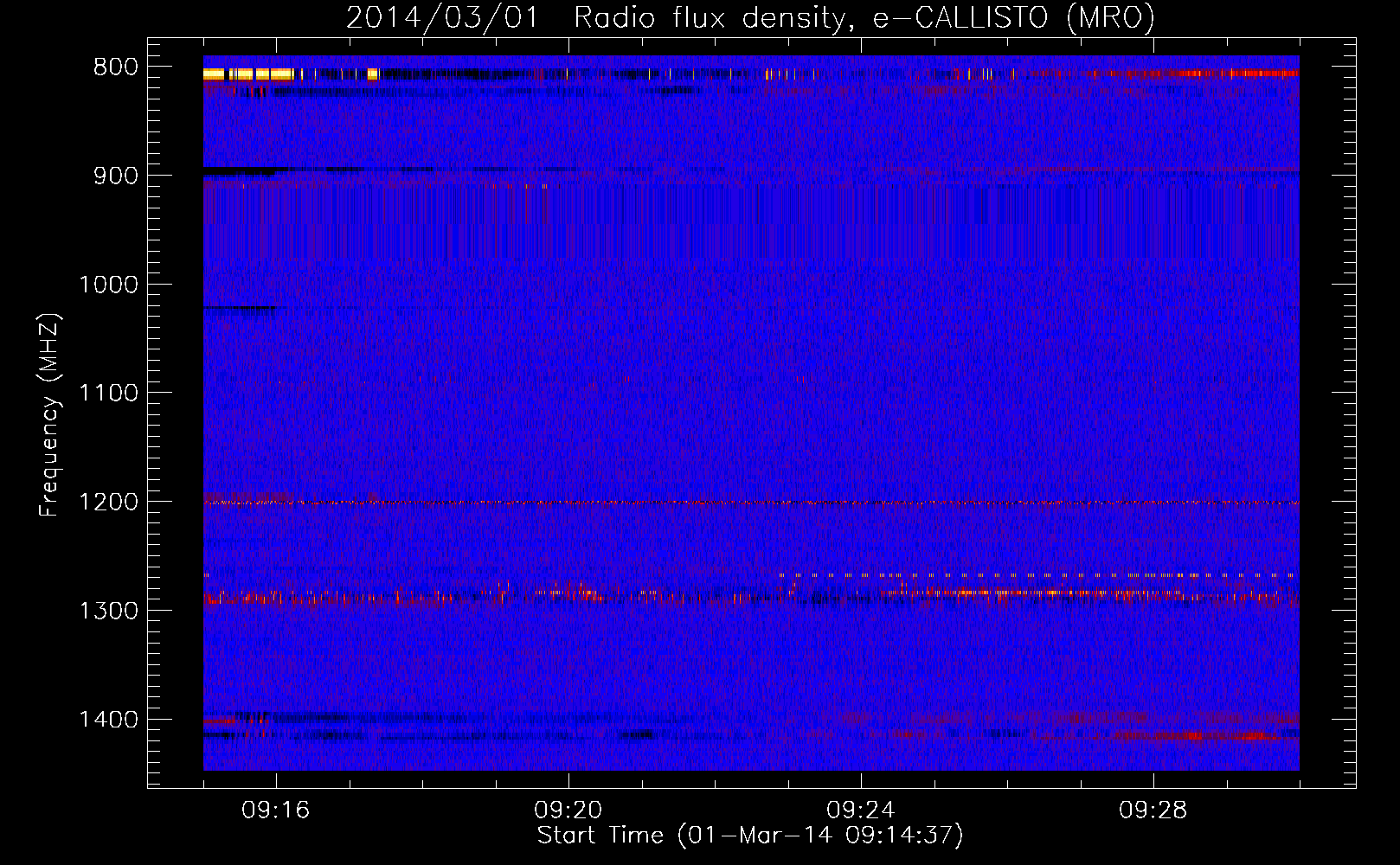Click the '1100' frequency tick label
Screen dimensions: 1400x865
108,394
